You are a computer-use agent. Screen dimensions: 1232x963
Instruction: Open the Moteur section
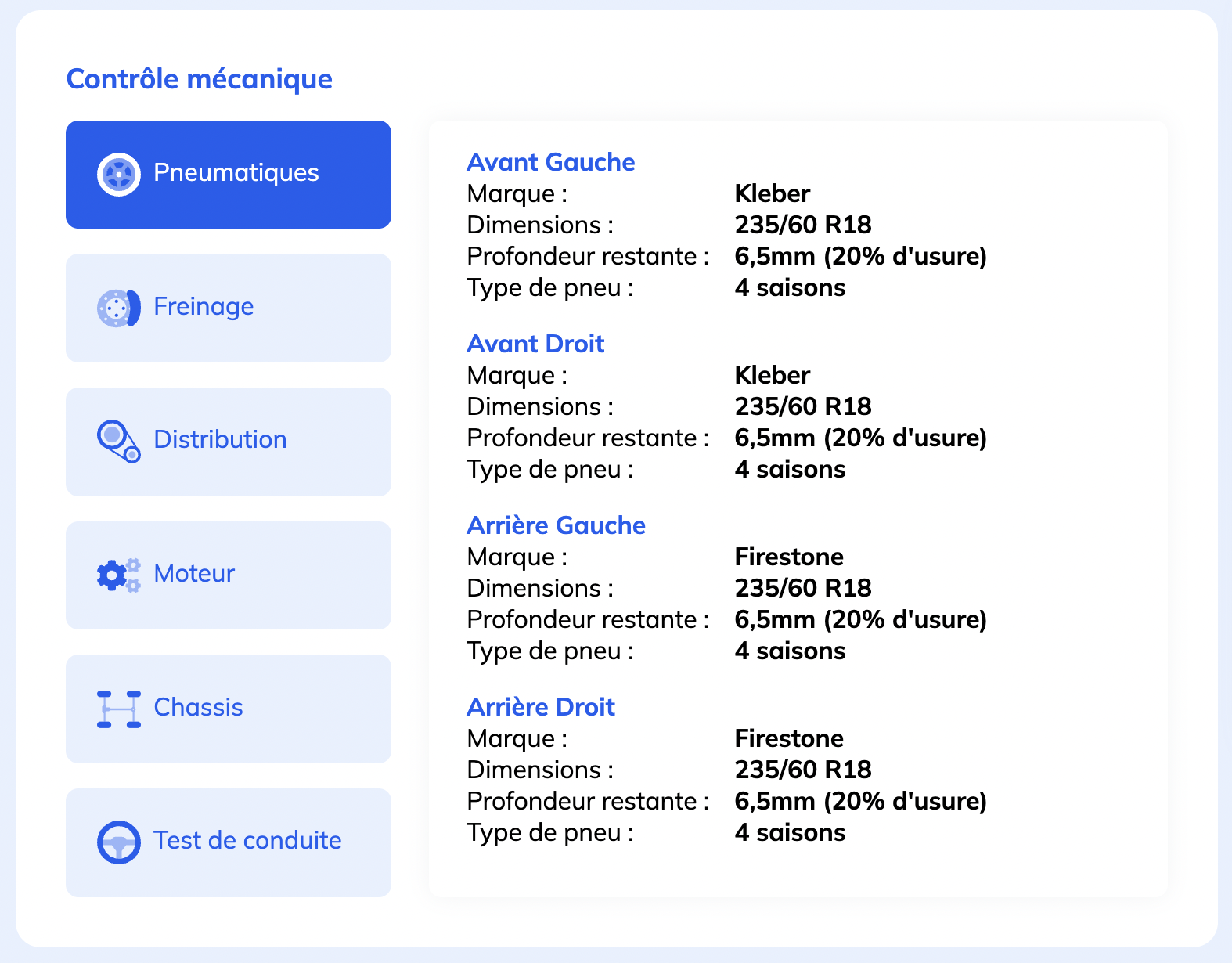[229, 575]
